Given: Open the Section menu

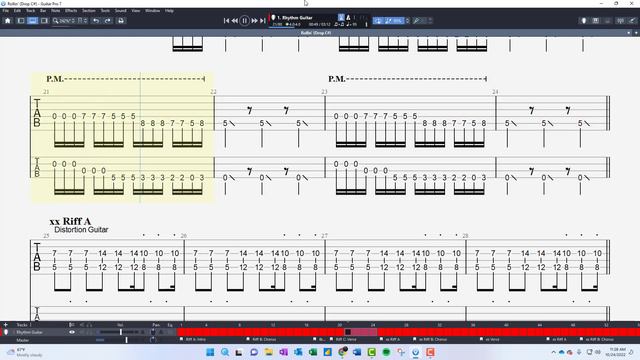Looking at the screenshot, I should (89, 11).
